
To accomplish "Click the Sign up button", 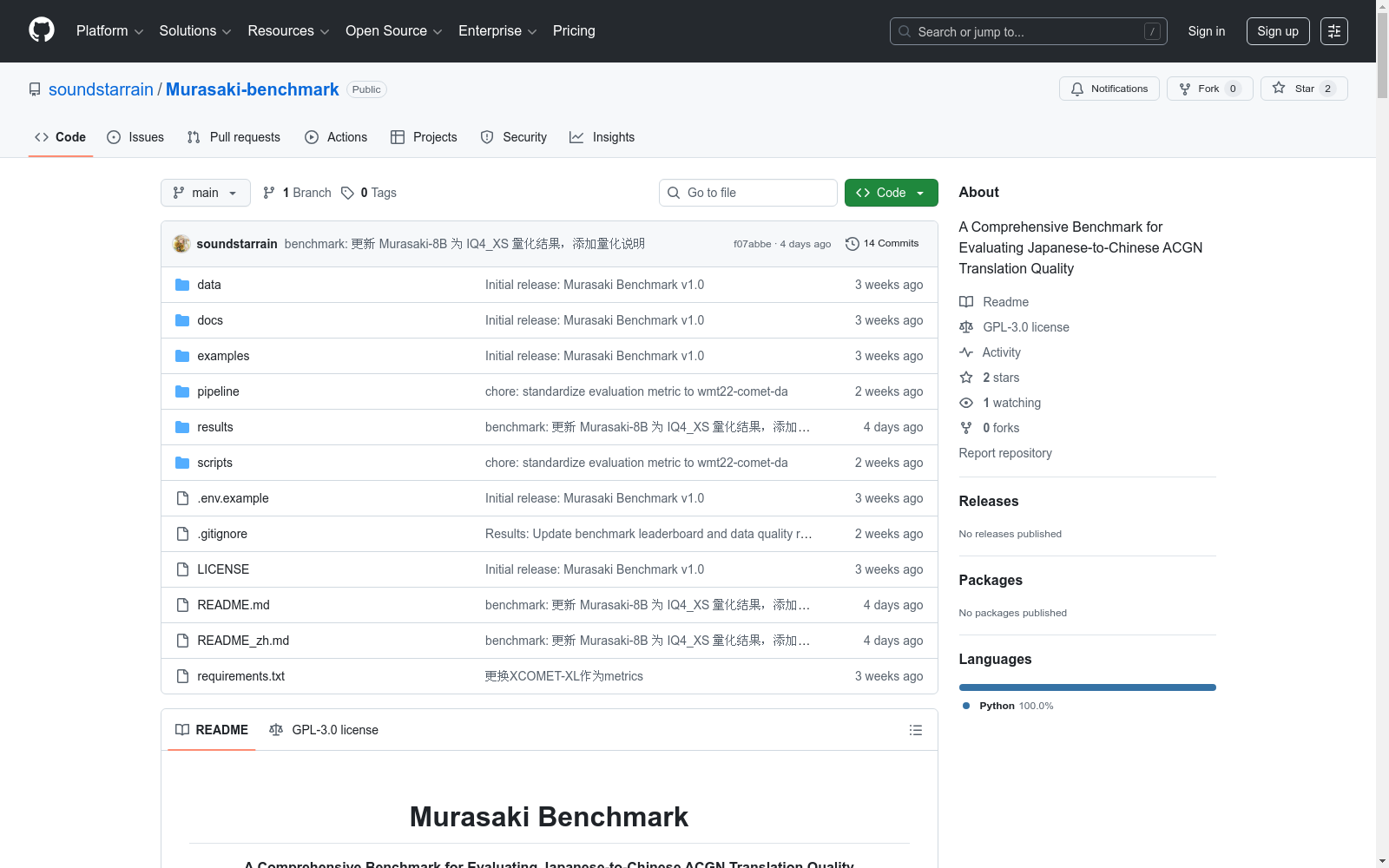I will point(1278,31).
